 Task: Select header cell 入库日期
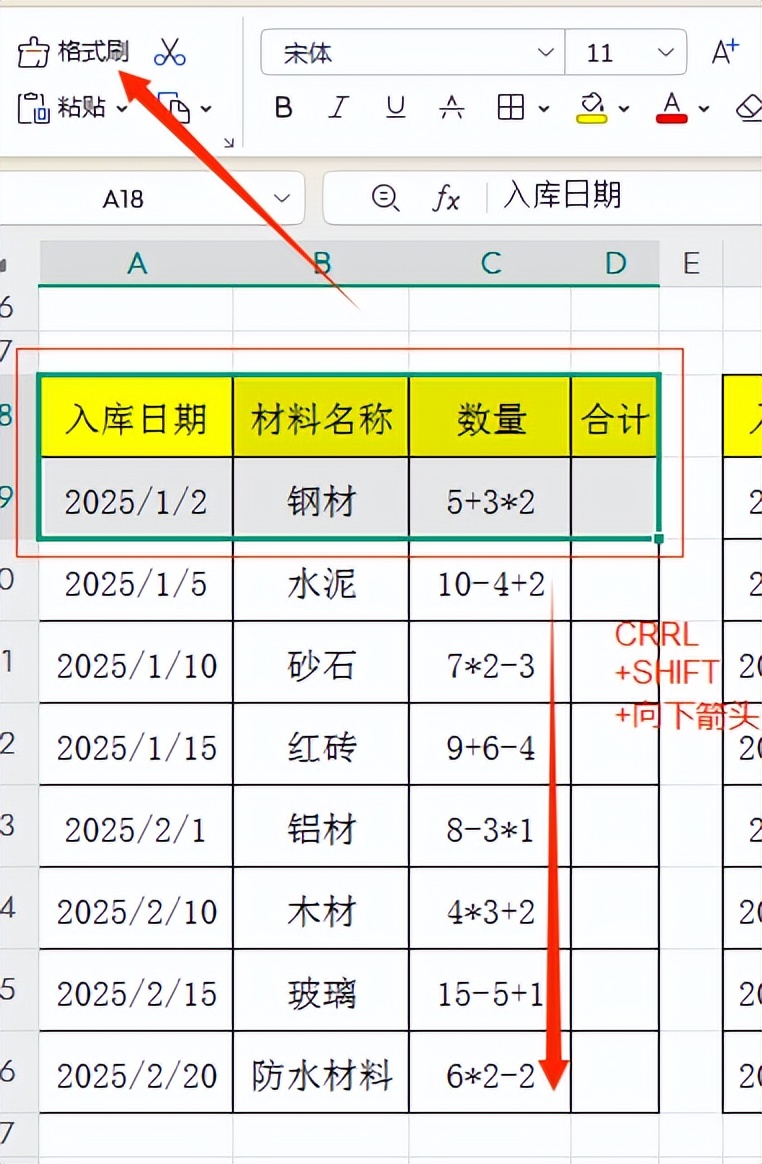click(x=137, y=417)
